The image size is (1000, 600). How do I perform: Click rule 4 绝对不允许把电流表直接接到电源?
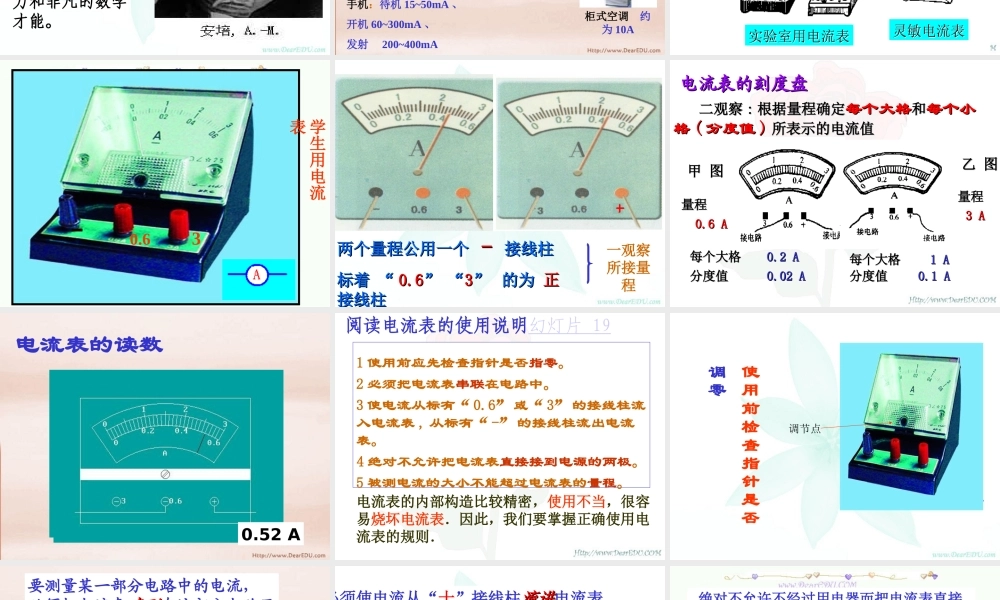pyautogui.click(x=497, y=461)
